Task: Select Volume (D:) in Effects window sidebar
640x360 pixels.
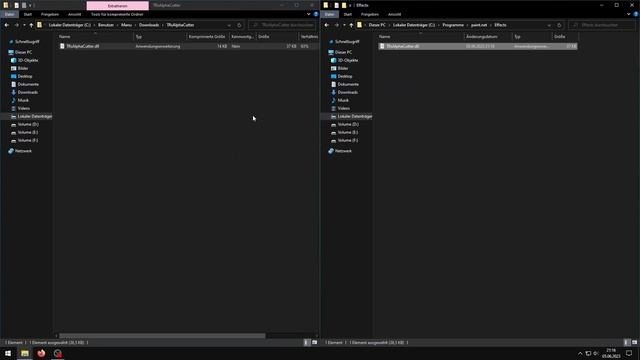Action: (x=347, y=124)
